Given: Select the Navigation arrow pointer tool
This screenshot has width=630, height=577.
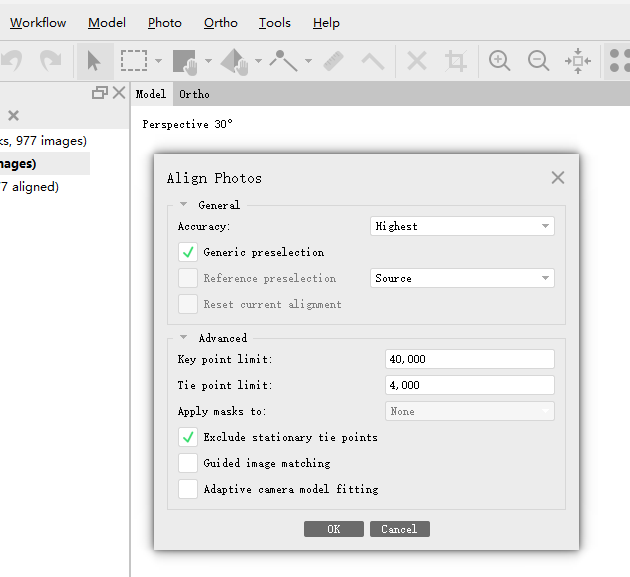Looking at the screenshot, I should tap(94, 61).
